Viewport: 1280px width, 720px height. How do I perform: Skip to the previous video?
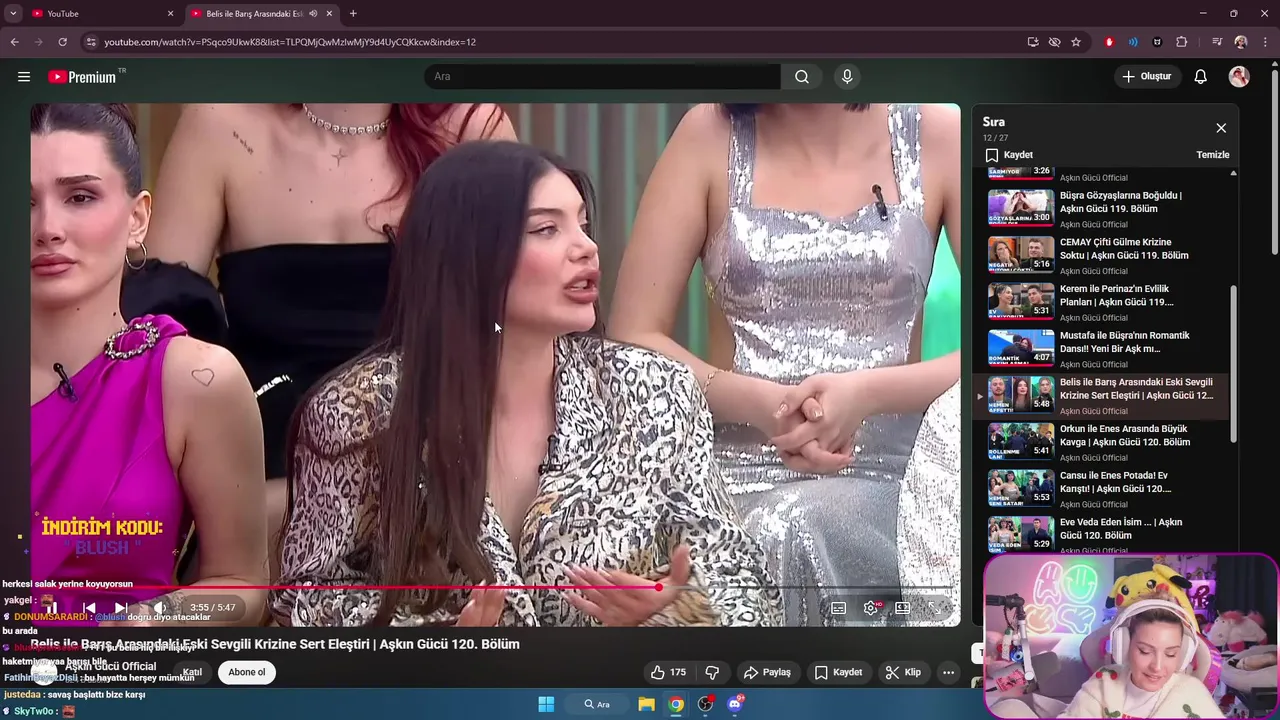pos(89,607)
